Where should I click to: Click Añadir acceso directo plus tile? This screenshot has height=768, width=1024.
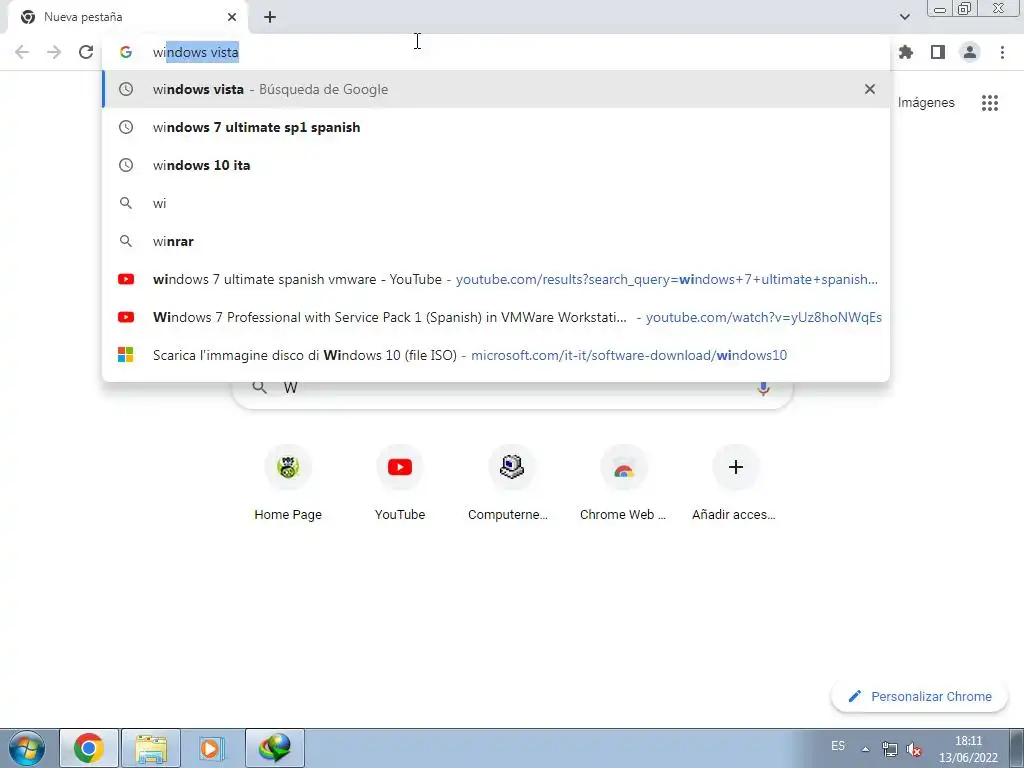pos(735,483)
